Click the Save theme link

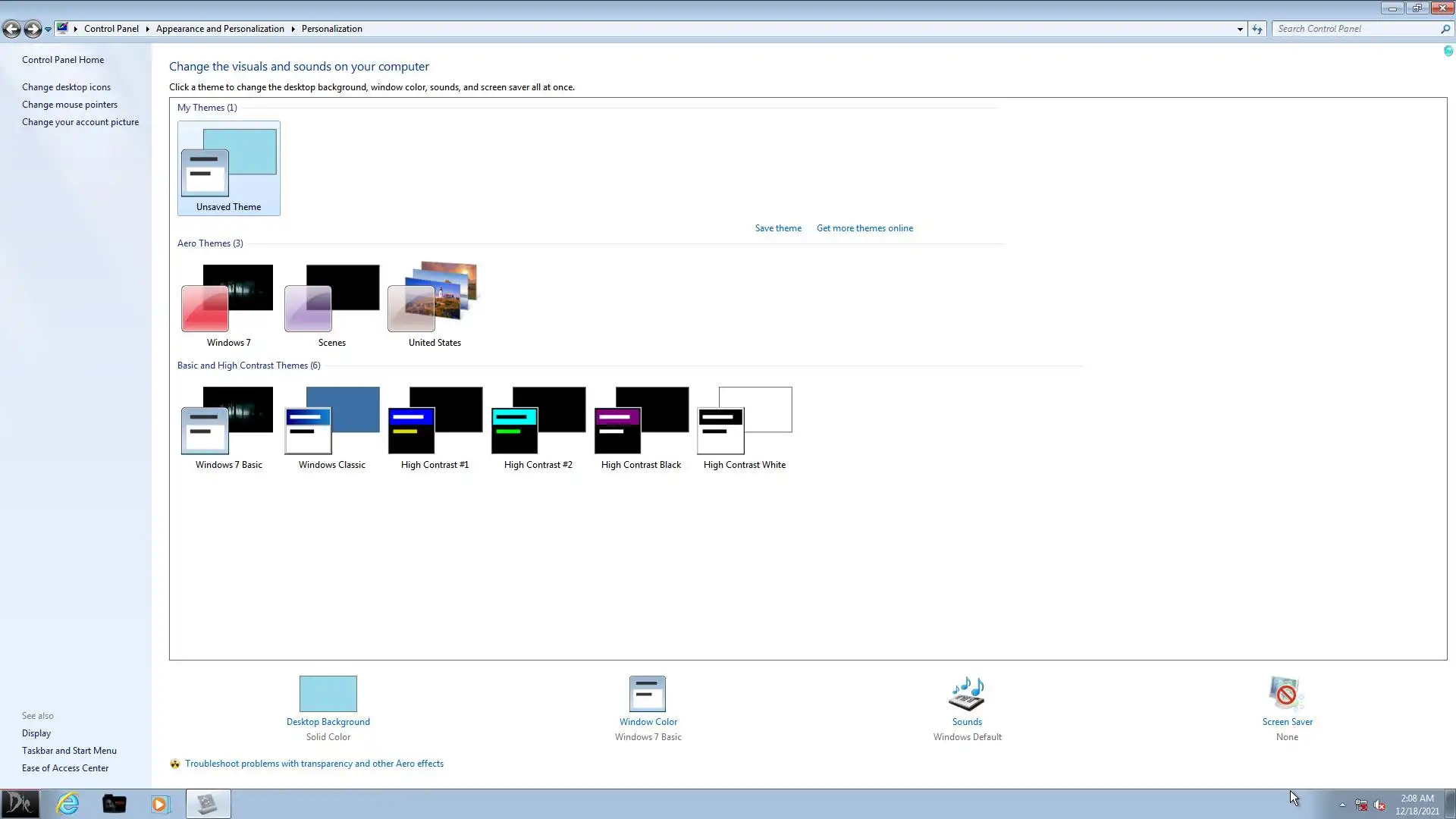coord(777,228)
